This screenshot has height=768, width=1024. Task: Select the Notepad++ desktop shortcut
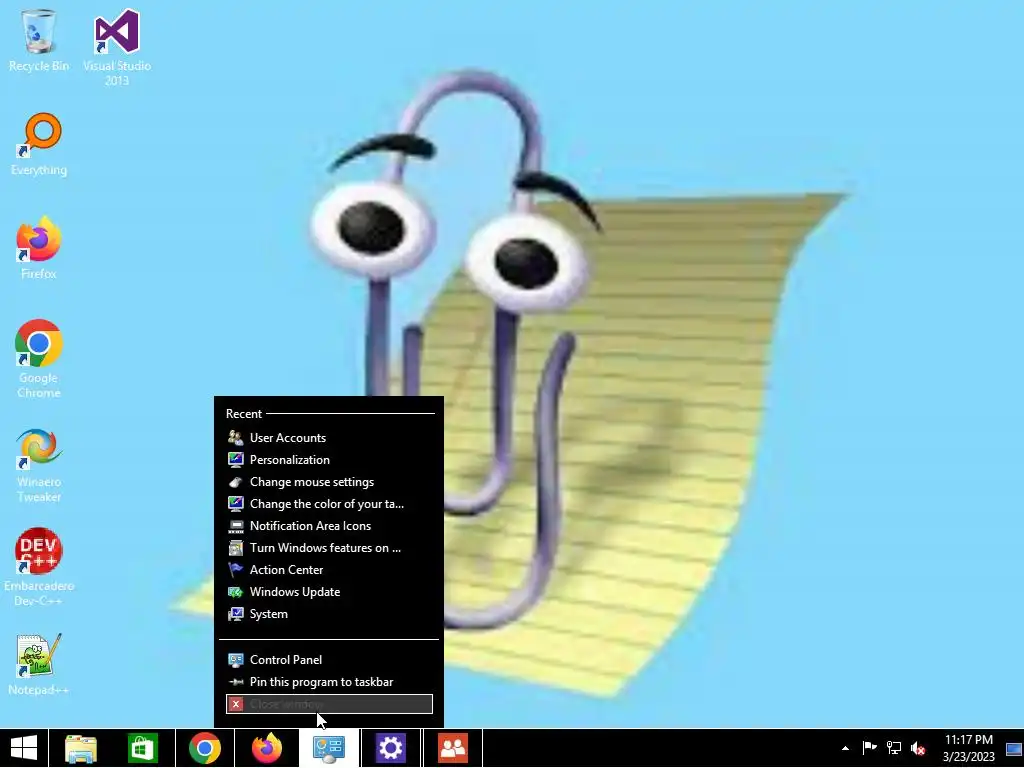coord(39,664)
